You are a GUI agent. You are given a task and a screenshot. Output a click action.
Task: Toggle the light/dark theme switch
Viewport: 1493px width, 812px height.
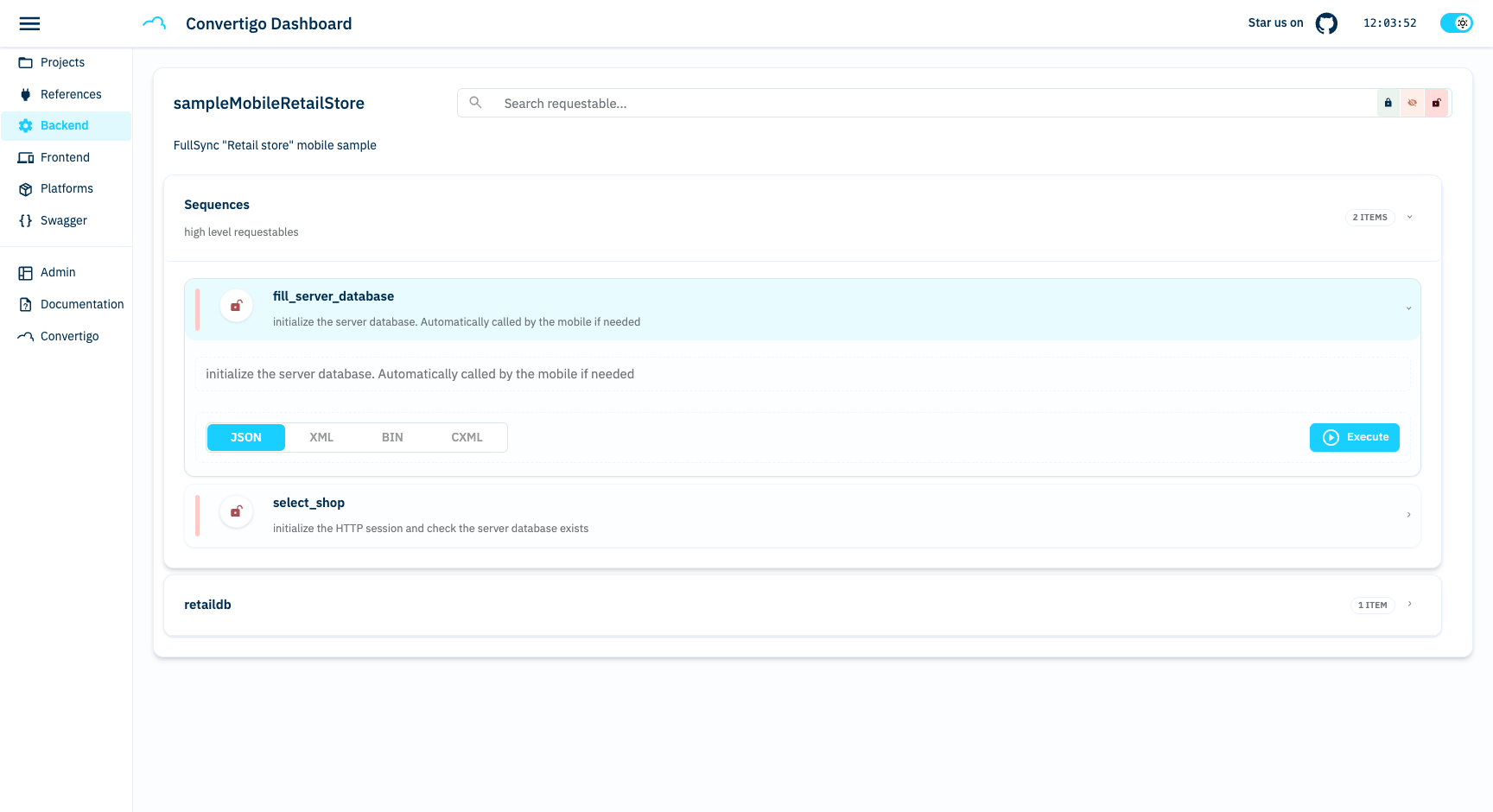coord(1456,23)
